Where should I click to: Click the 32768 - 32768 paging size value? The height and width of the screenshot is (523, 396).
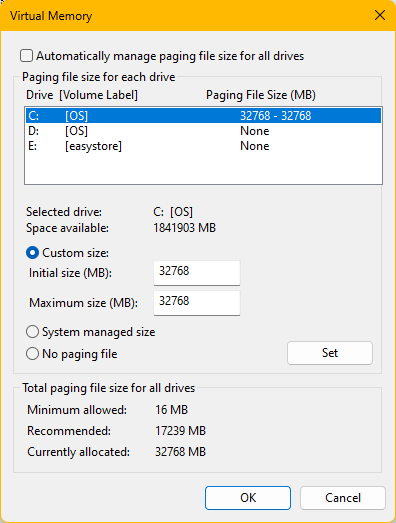pos(276,116)
